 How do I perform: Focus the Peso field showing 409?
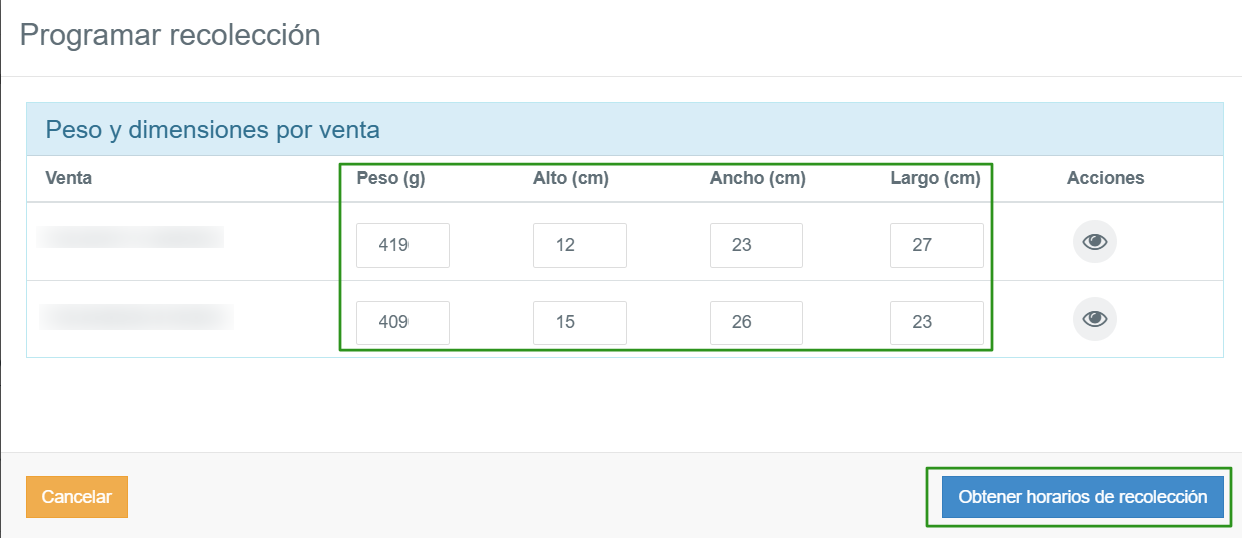click(x=403, y=323)
